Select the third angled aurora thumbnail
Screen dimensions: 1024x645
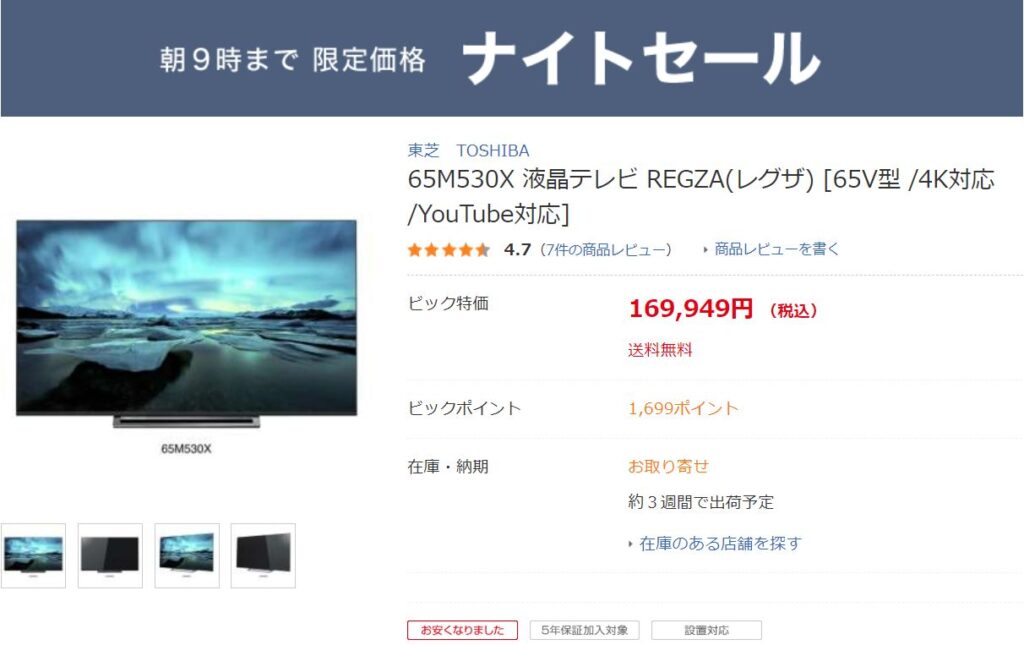pos(187,556)
